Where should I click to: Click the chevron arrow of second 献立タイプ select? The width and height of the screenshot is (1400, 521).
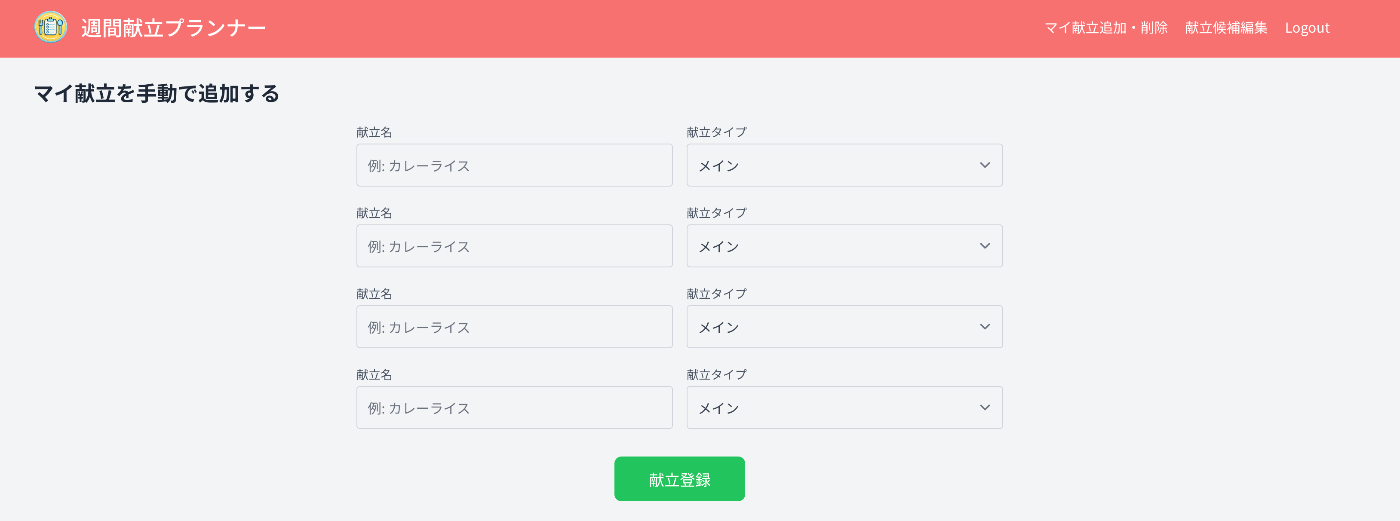click(x=985, y=246)
